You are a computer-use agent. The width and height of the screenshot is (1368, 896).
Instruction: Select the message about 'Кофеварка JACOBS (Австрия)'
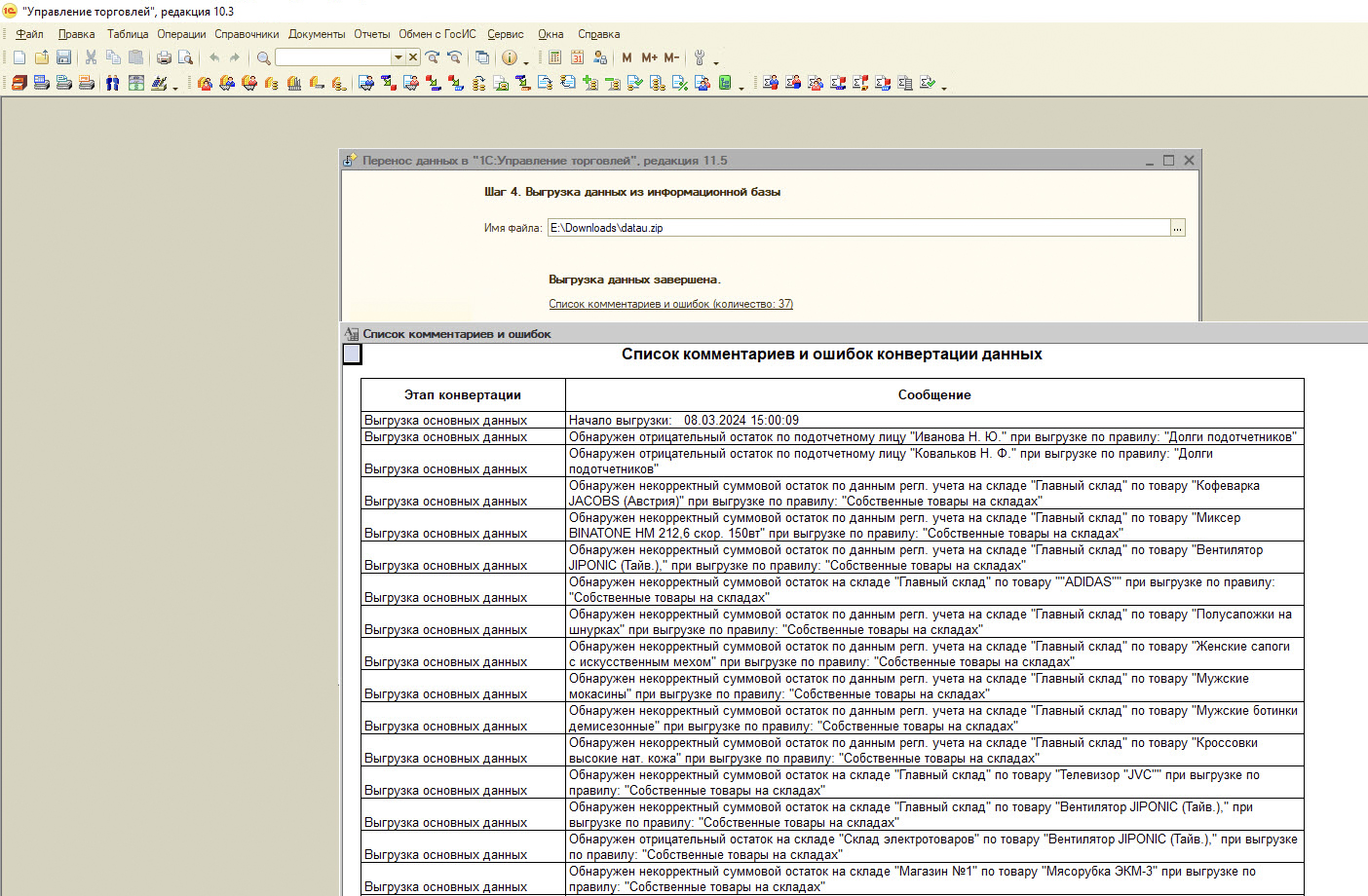click(934, 493)
